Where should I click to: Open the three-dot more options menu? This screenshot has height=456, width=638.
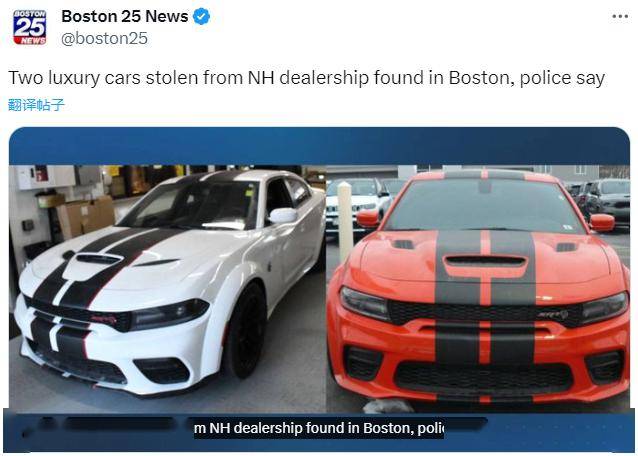pyautogui.click(x=620, y=17)
